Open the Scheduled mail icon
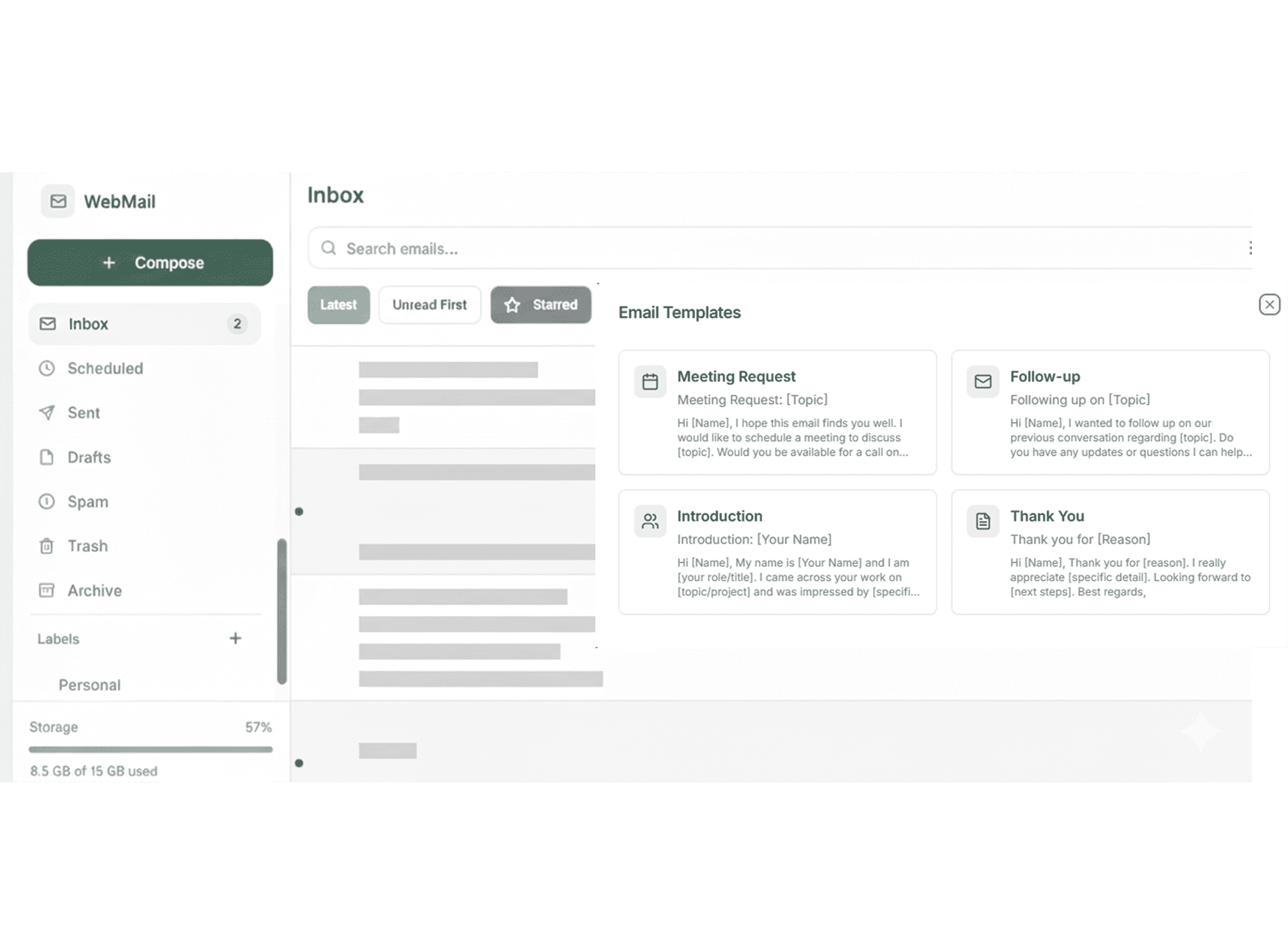 point(47,368)
